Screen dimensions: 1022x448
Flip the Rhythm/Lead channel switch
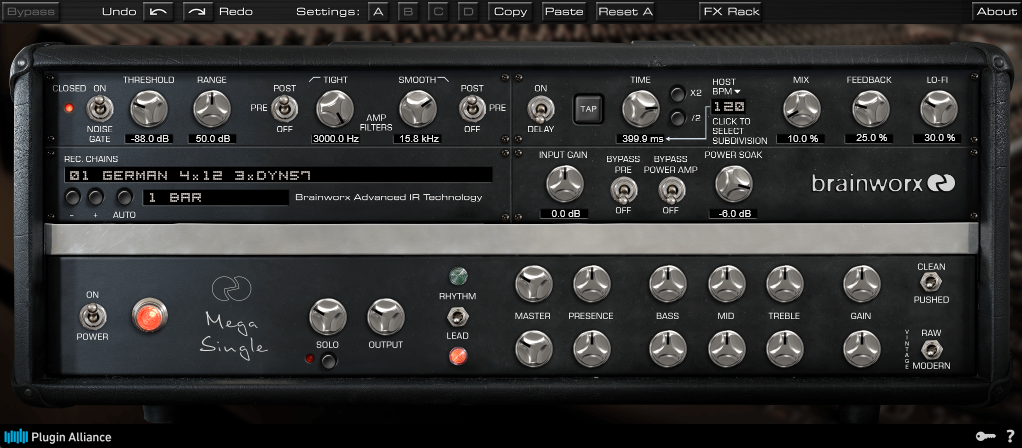458,316
